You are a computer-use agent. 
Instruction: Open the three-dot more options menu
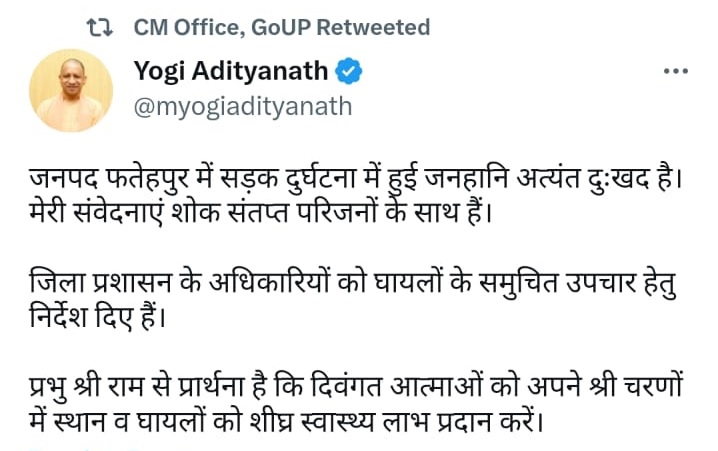675,73
